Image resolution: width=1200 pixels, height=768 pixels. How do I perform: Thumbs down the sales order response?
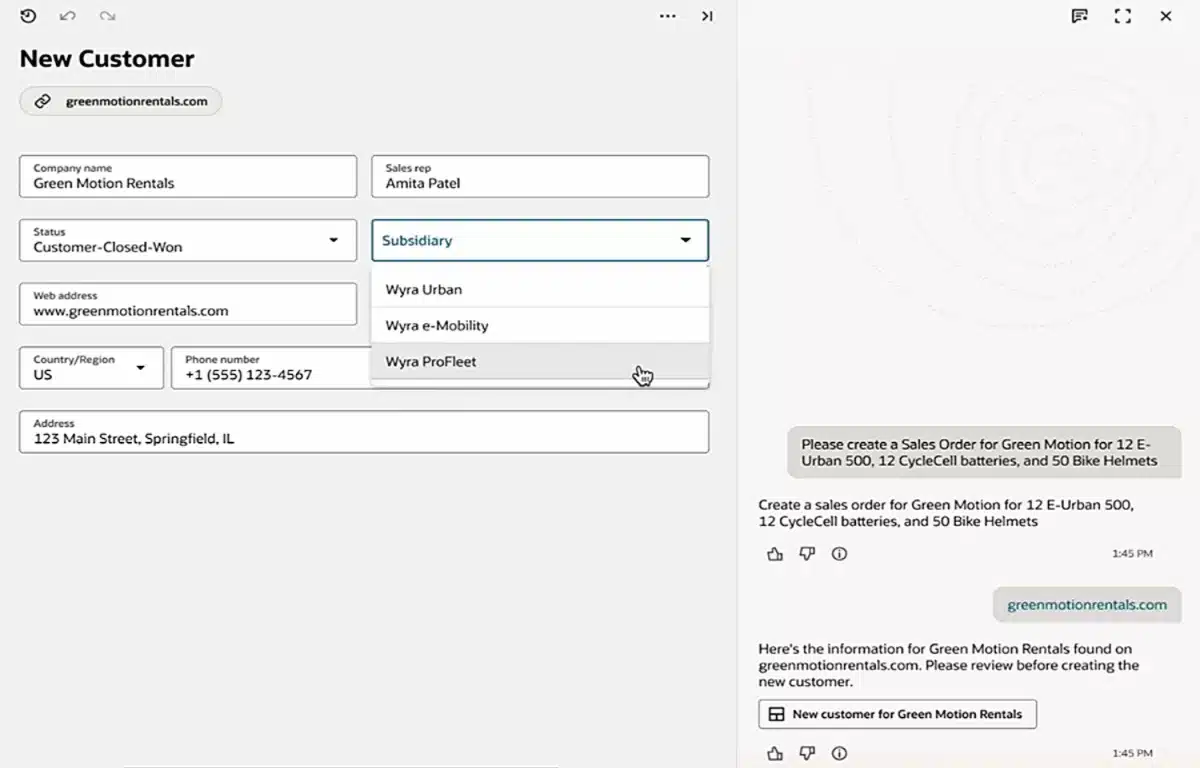pos(807,554)
